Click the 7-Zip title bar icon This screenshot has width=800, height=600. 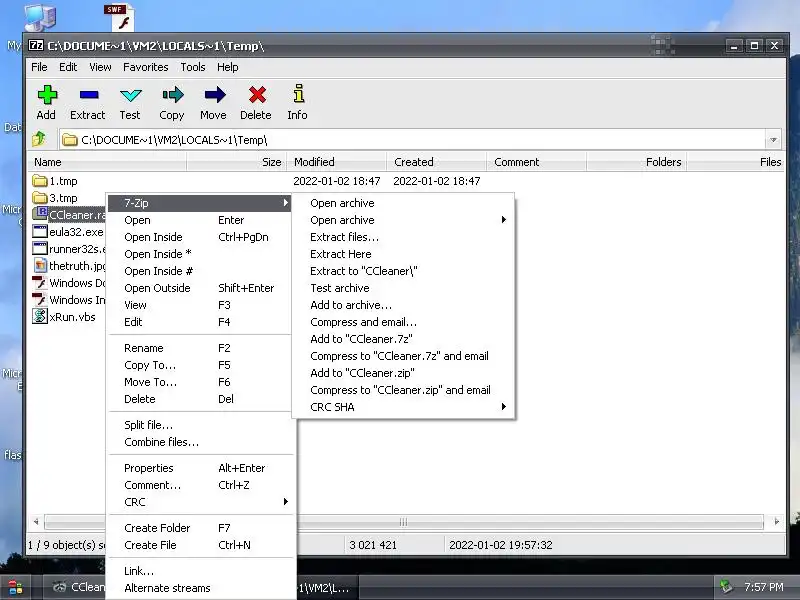tap(36, 45)
